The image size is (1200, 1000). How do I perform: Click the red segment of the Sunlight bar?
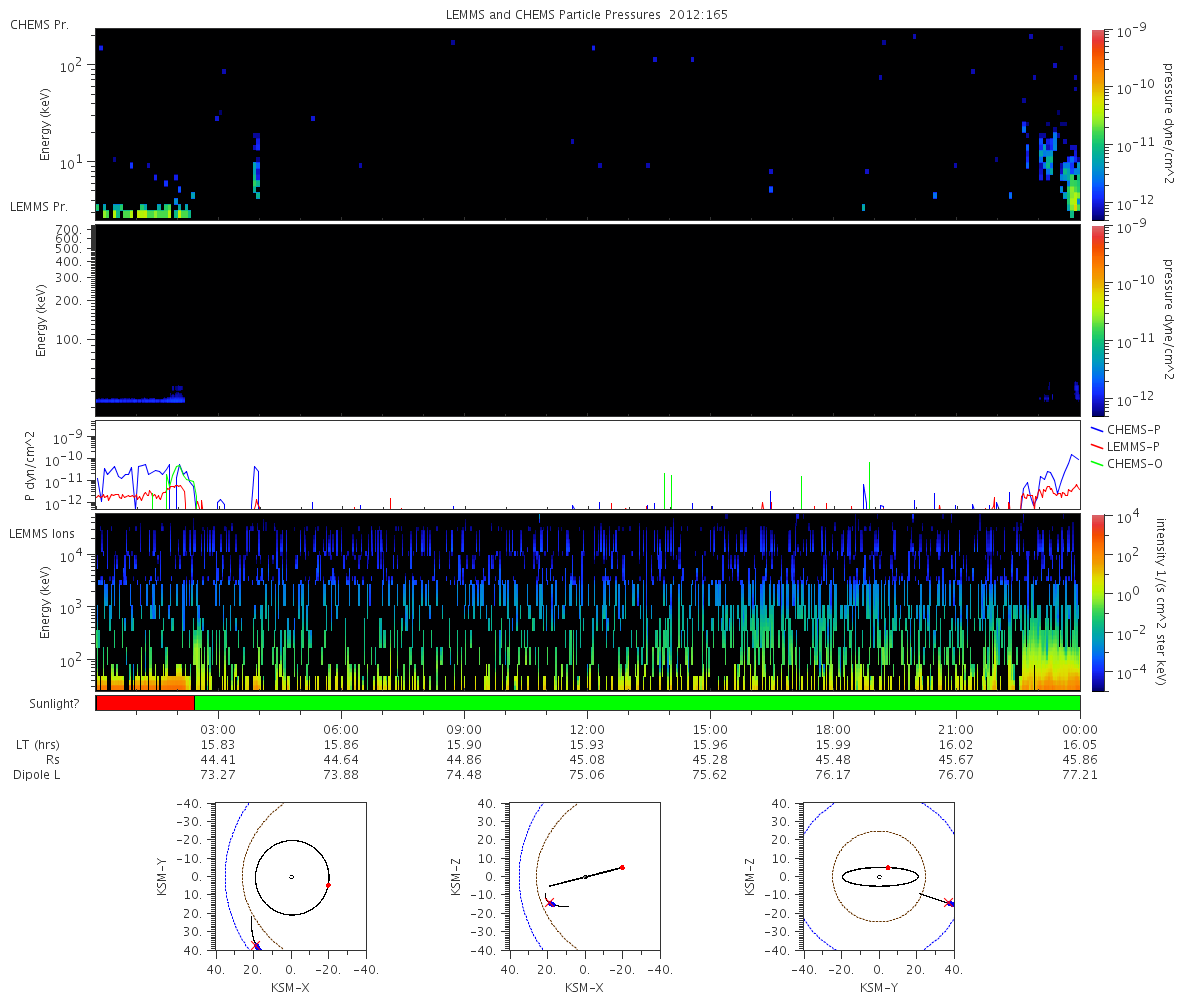click(145, 703)
